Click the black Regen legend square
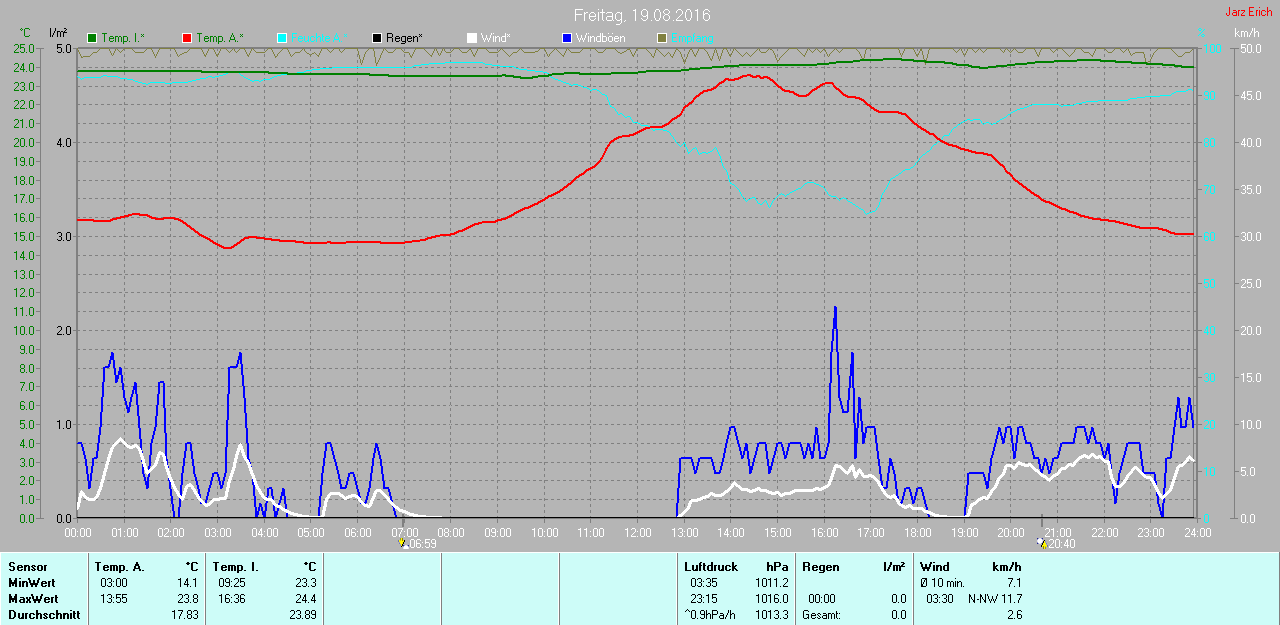 [x=377, y=38]
